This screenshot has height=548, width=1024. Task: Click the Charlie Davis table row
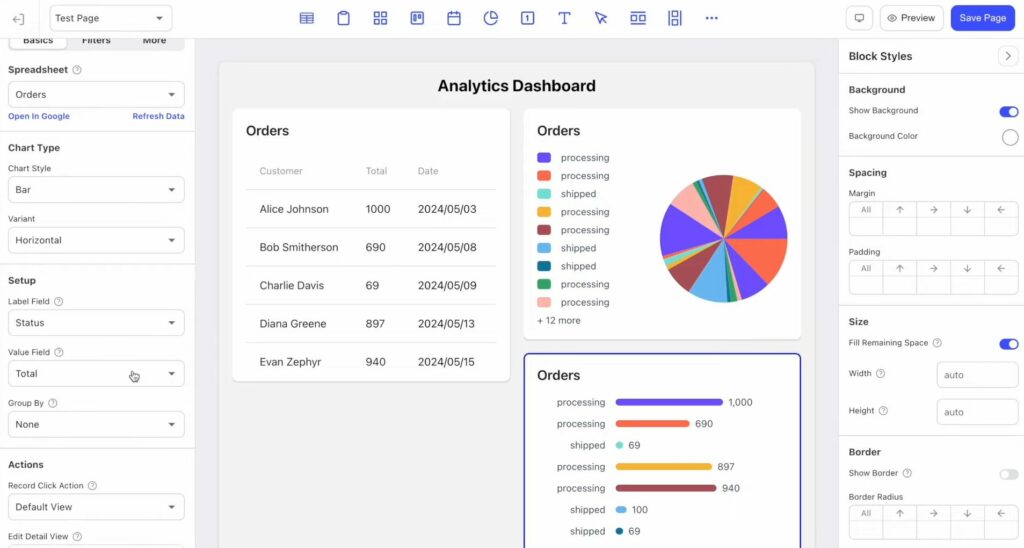pyautogui.click(x=371, y=285)
